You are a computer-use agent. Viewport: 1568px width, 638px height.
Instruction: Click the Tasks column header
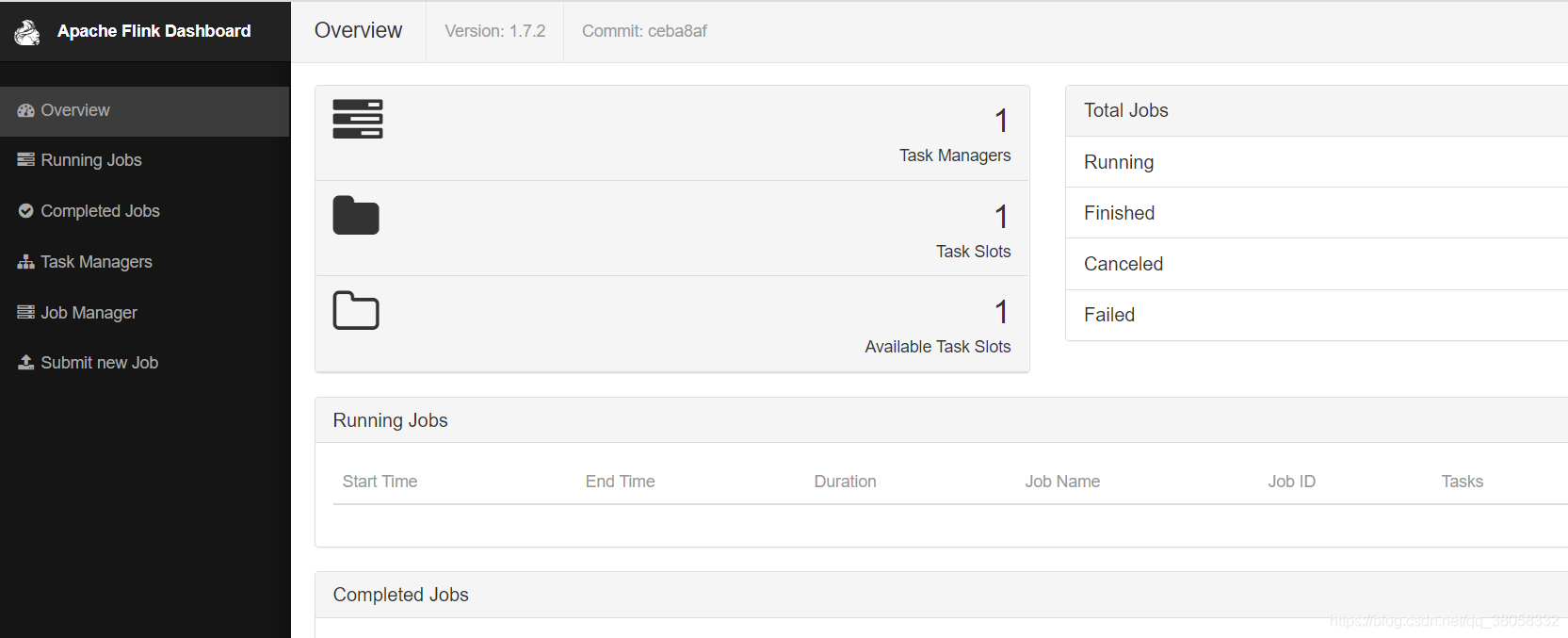tap(1462, 482)
